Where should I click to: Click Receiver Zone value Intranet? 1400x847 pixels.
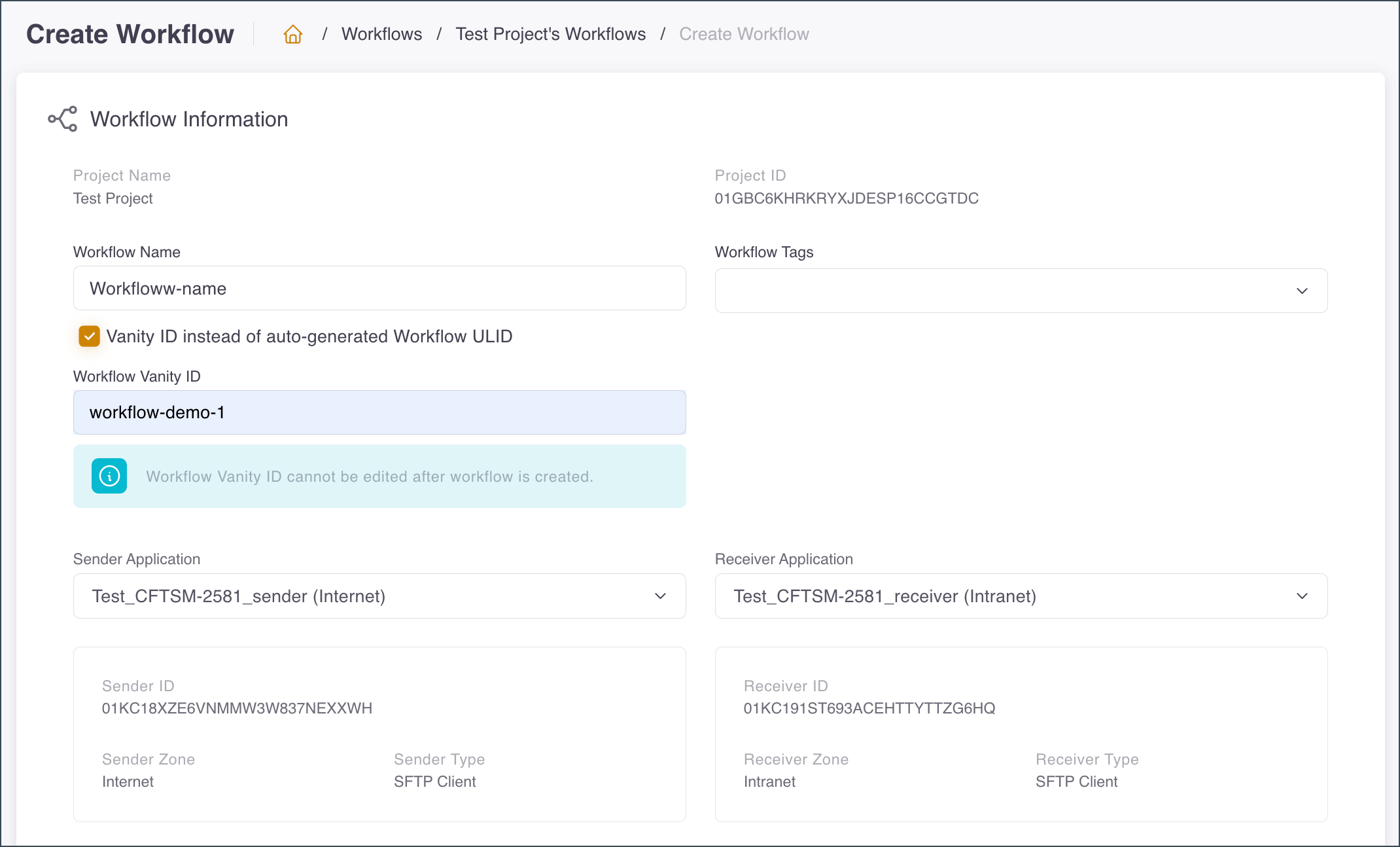coord(769,782)
